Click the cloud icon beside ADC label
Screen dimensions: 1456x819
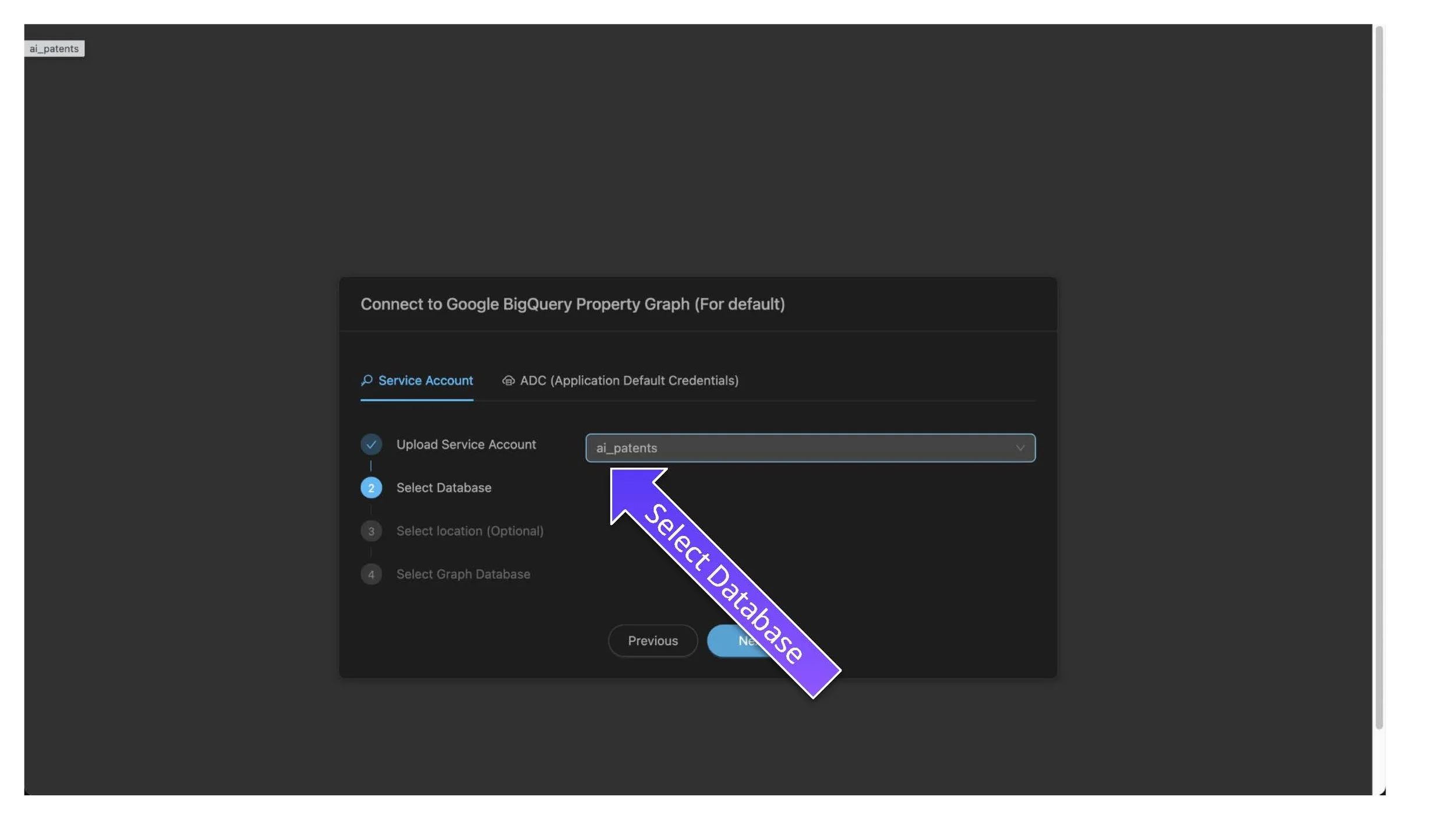click(x=508, y=381)
